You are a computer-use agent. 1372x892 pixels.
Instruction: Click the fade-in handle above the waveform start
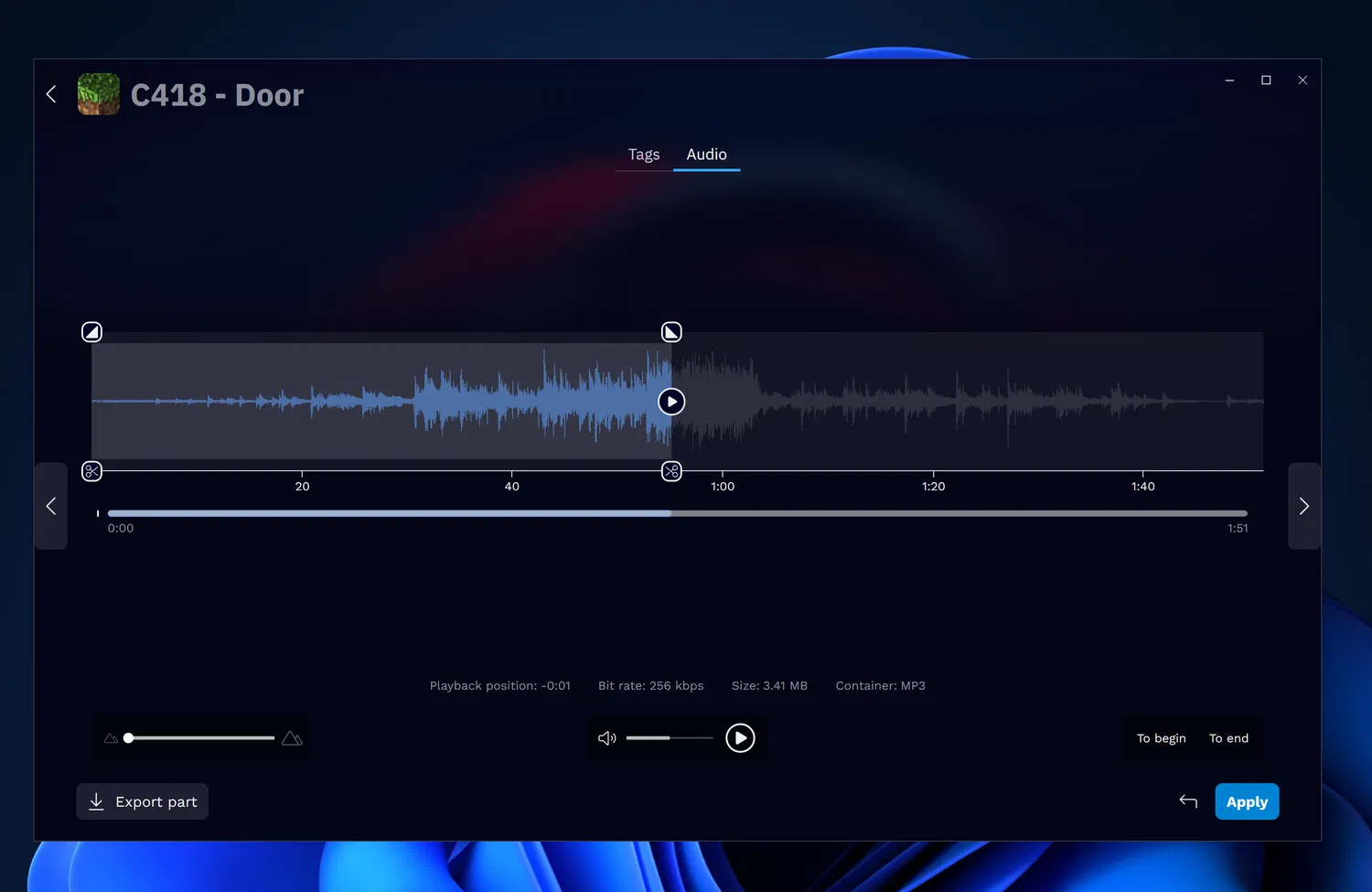click(x=91, y=332)
